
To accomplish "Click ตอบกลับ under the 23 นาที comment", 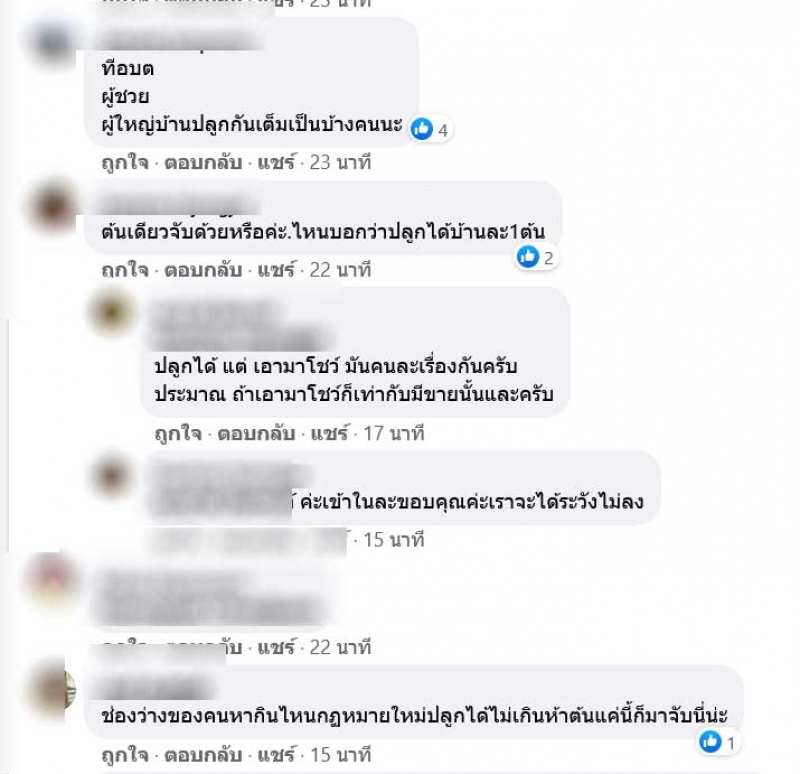I will [203, 163].
